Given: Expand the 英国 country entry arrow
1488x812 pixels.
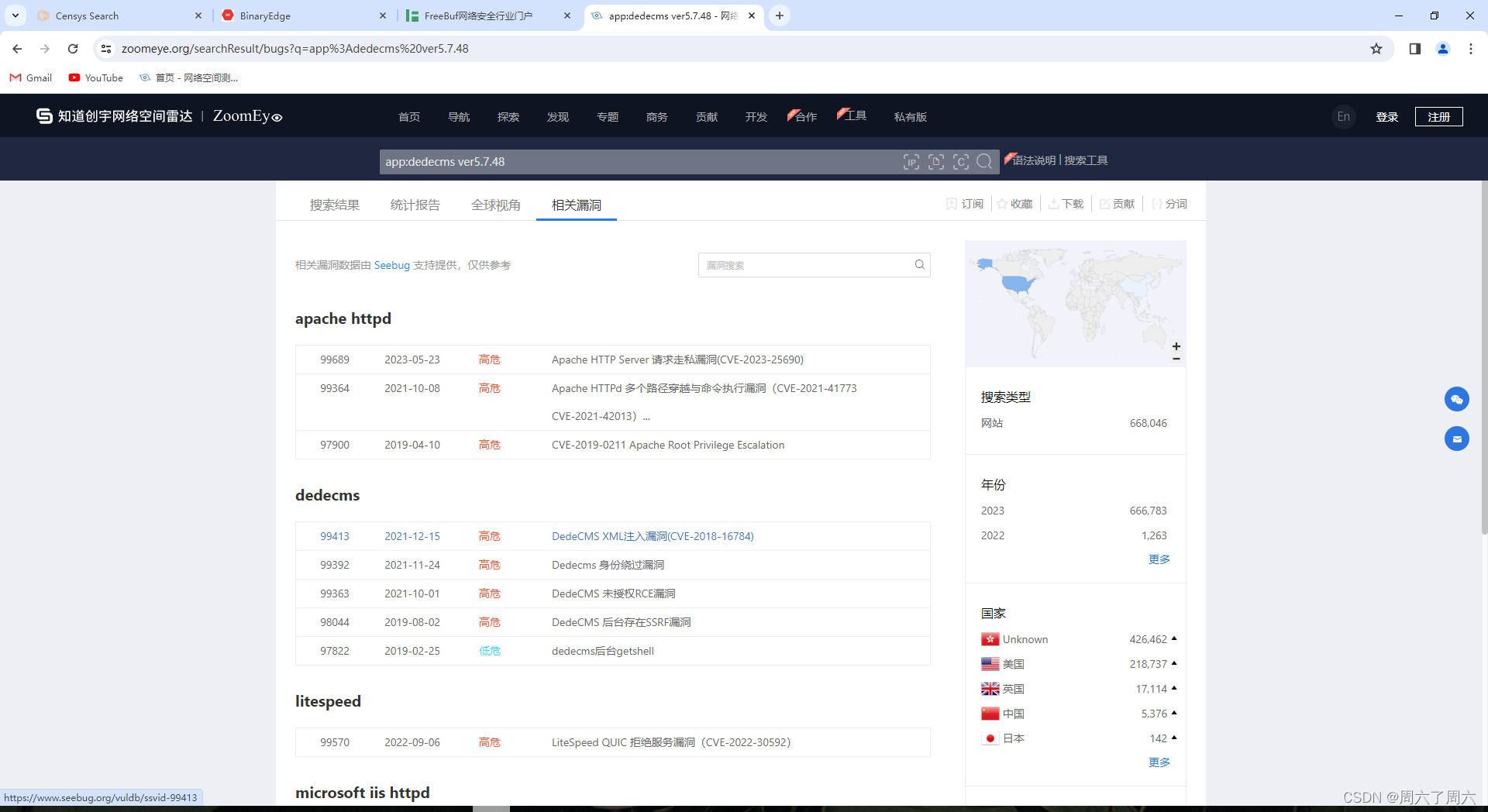Looking at the screenshot, I should click(1174, 688).
